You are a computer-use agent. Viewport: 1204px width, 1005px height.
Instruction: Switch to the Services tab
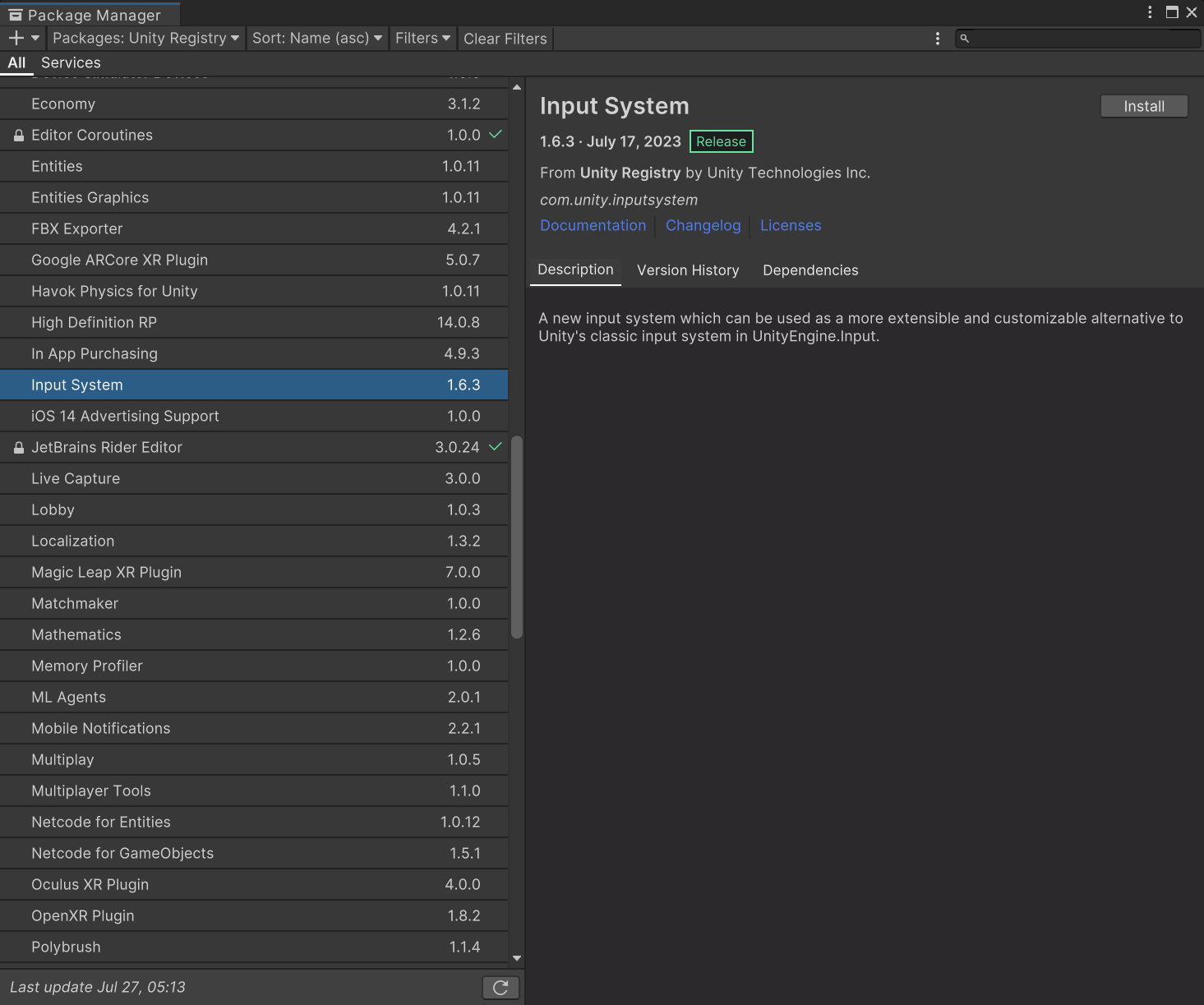click(71, 62)
